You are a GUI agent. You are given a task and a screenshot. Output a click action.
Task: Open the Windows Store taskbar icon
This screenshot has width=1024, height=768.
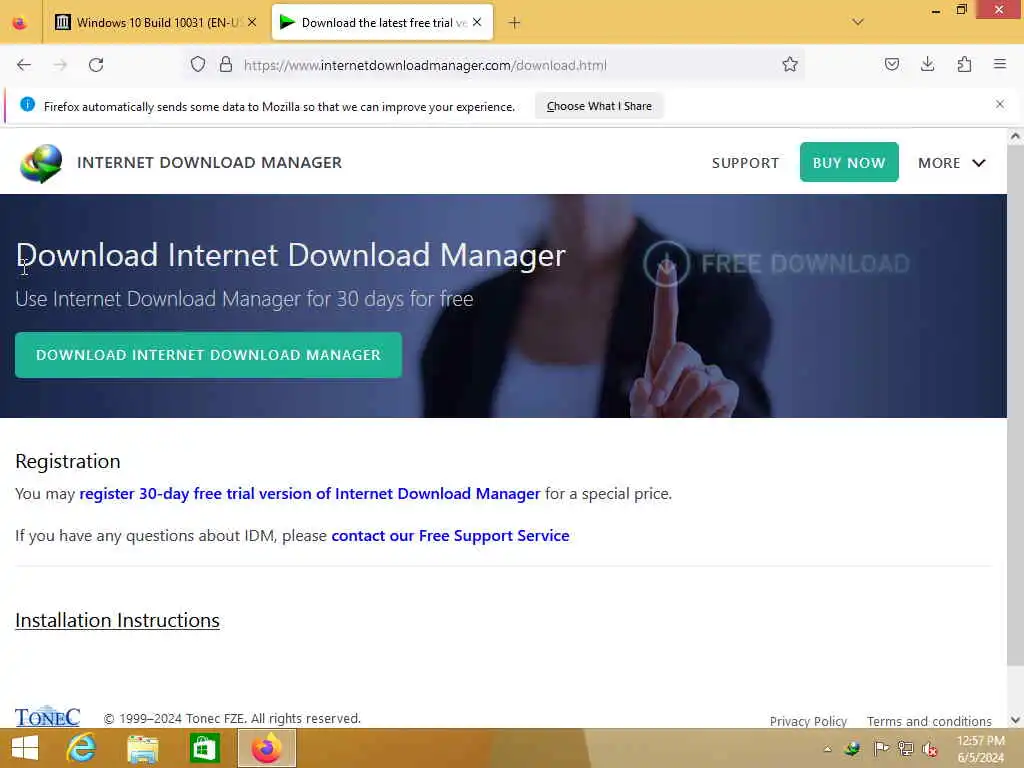point(204,748)
